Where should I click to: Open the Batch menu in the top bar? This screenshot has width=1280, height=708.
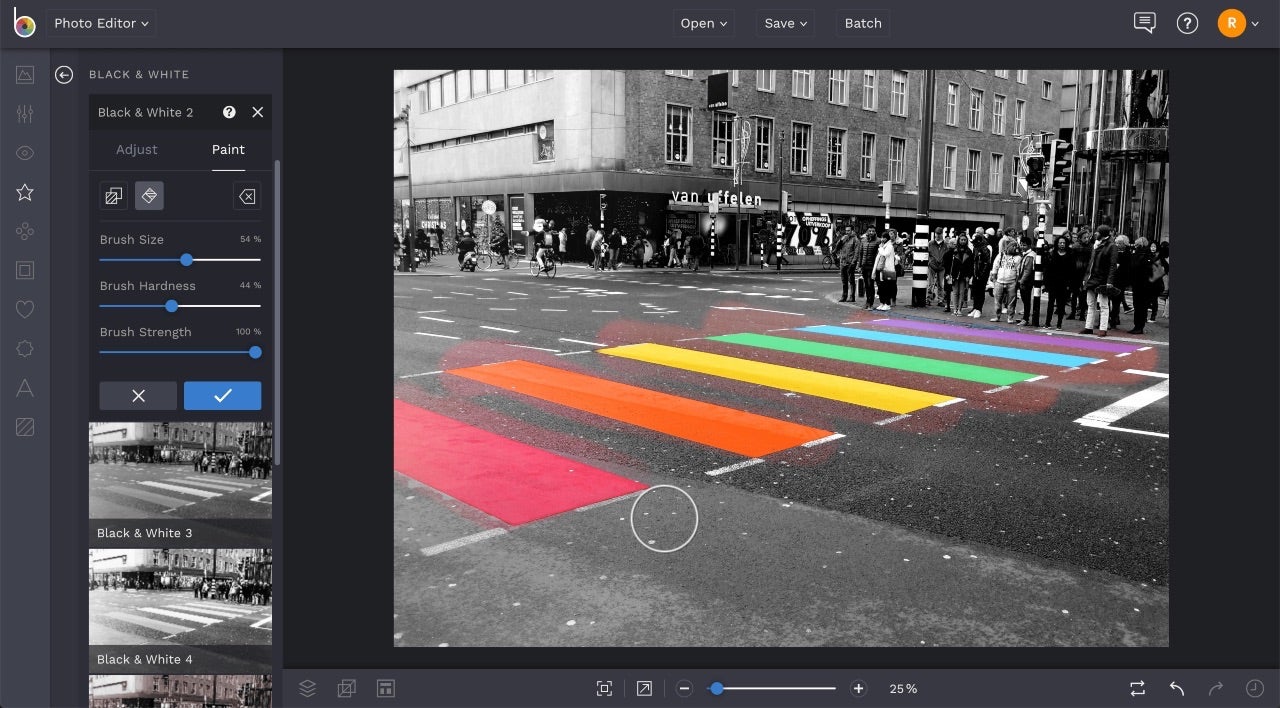coord(862,23)
